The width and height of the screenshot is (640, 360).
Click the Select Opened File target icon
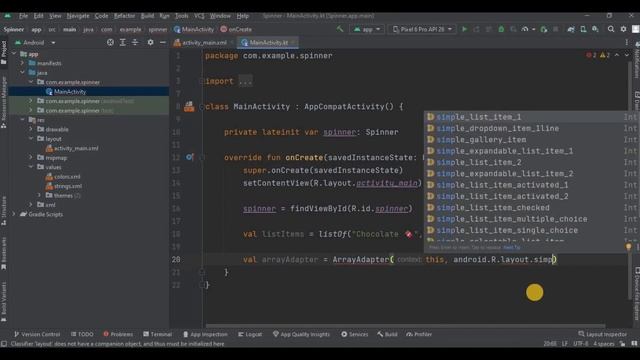(x=110, y=42)
